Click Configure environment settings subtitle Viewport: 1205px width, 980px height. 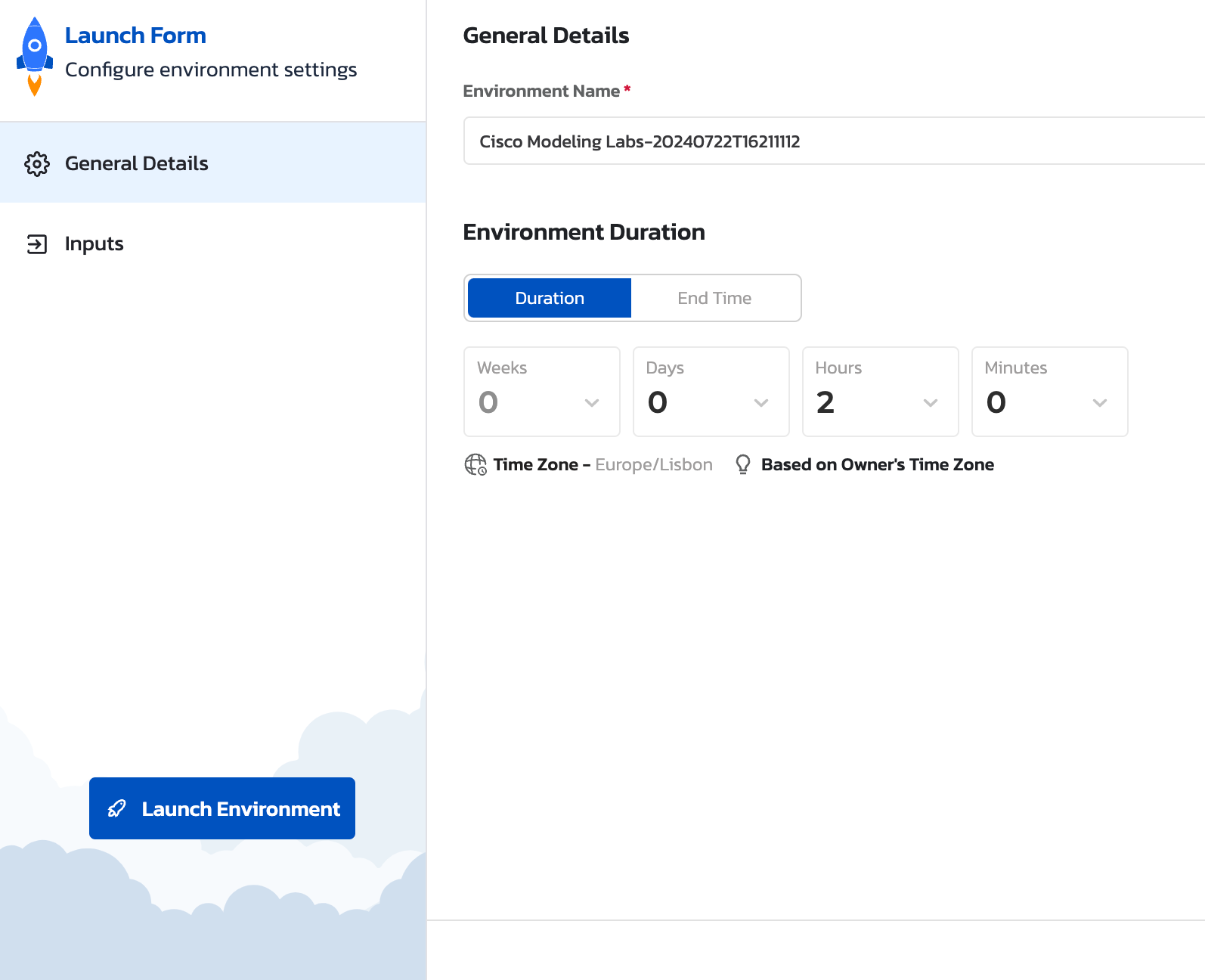coord(211,70)
